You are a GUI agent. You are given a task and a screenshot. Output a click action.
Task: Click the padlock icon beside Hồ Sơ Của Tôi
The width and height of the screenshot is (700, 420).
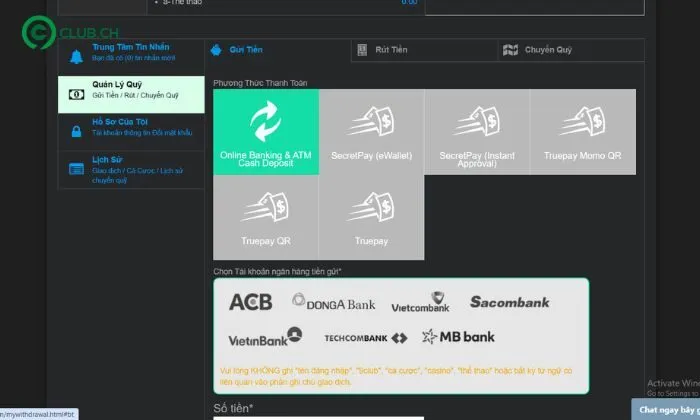coord(76,132)
